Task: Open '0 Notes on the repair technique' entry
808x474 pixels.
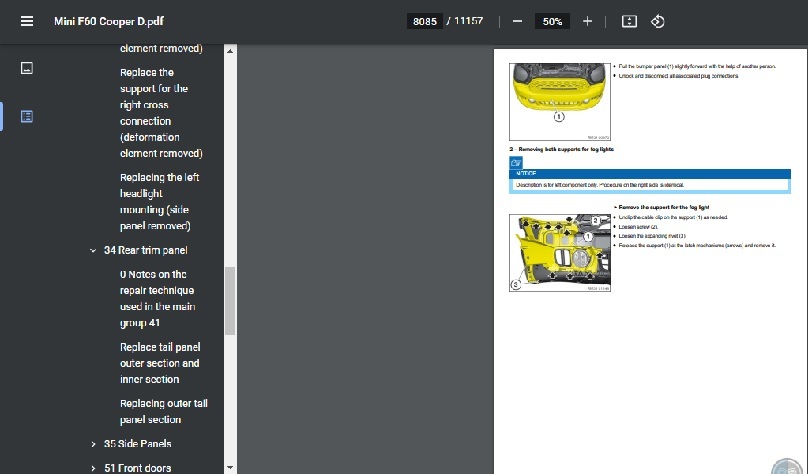Action: pos(157,298)
